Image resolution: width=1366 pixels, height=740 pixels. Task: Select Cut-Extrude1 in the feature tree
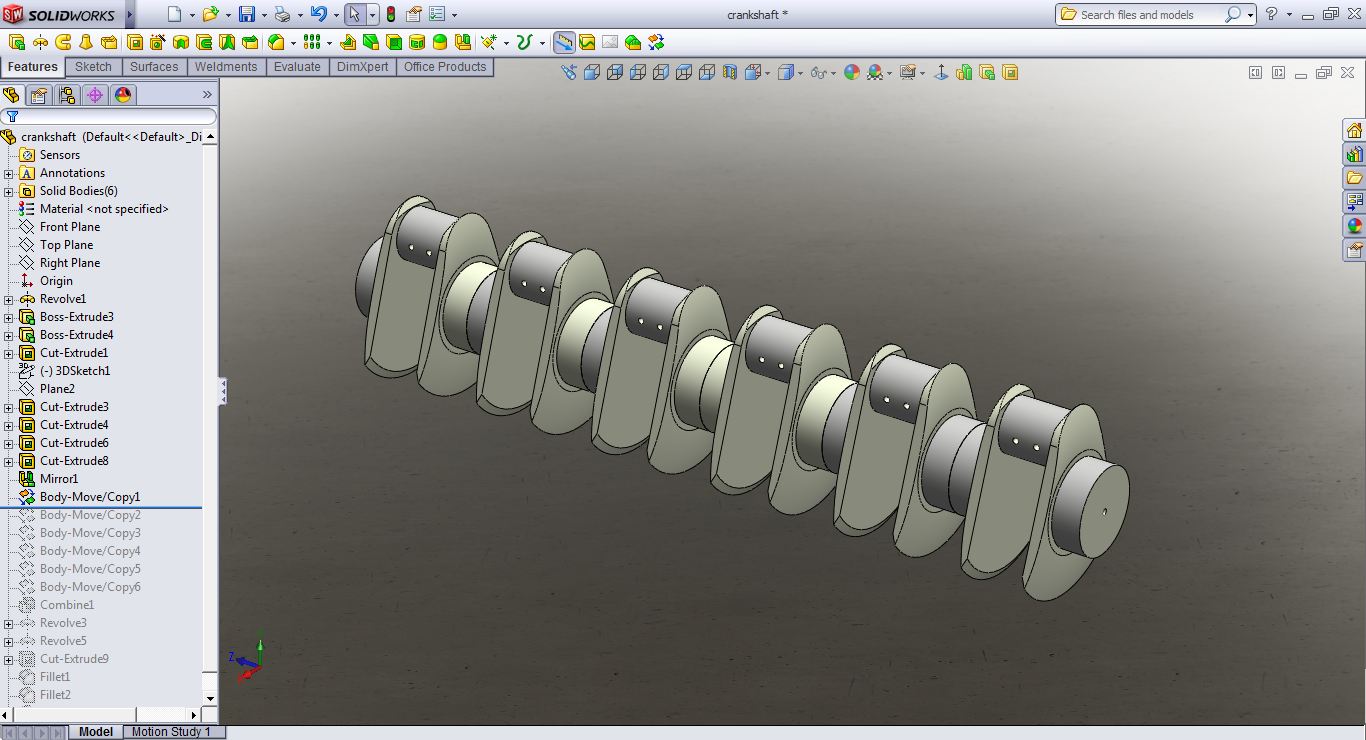pyautogui.click(x=74, y=353)
